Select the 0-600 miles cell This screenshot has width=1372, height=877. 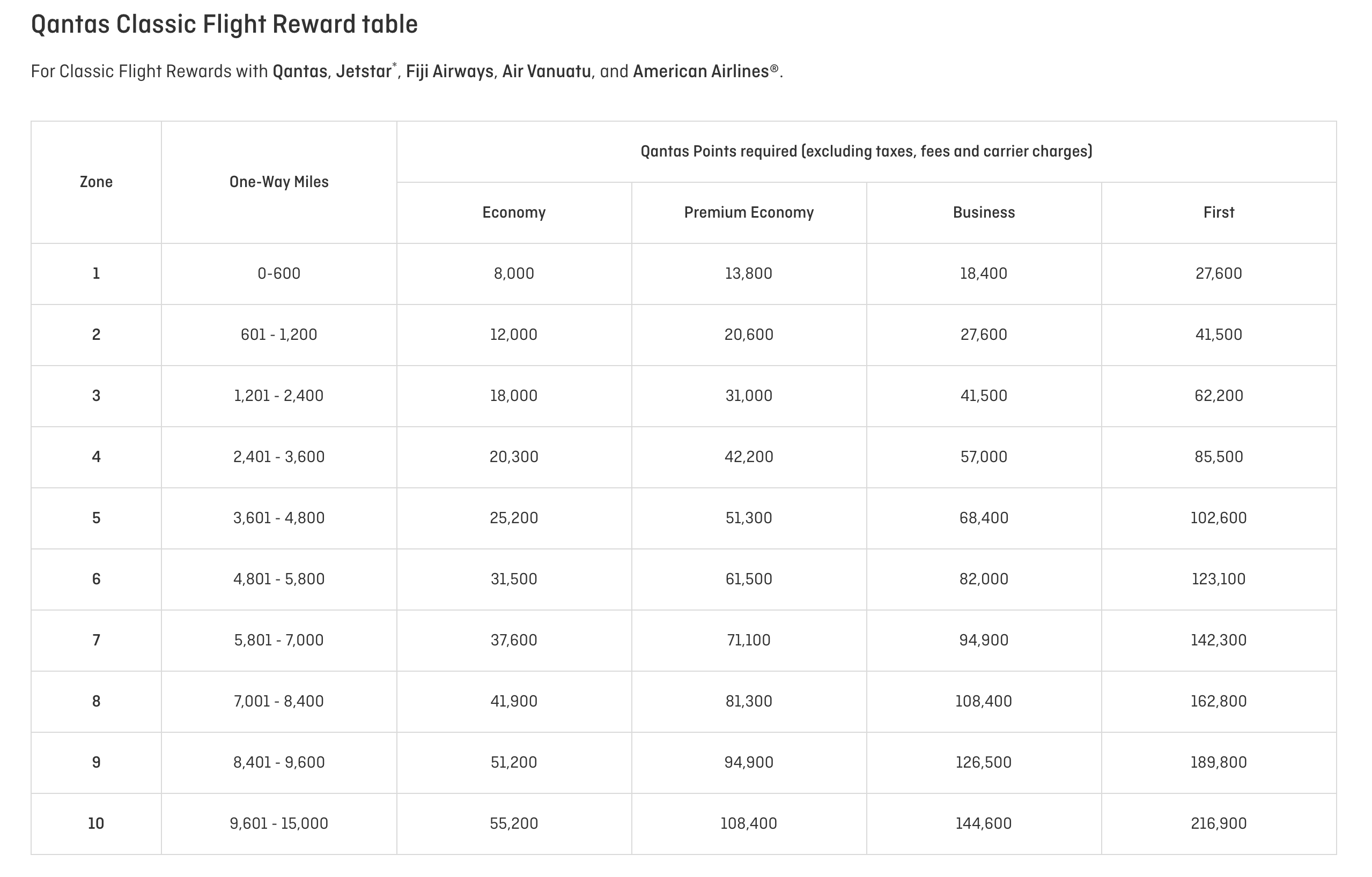[x=278, y=274]
